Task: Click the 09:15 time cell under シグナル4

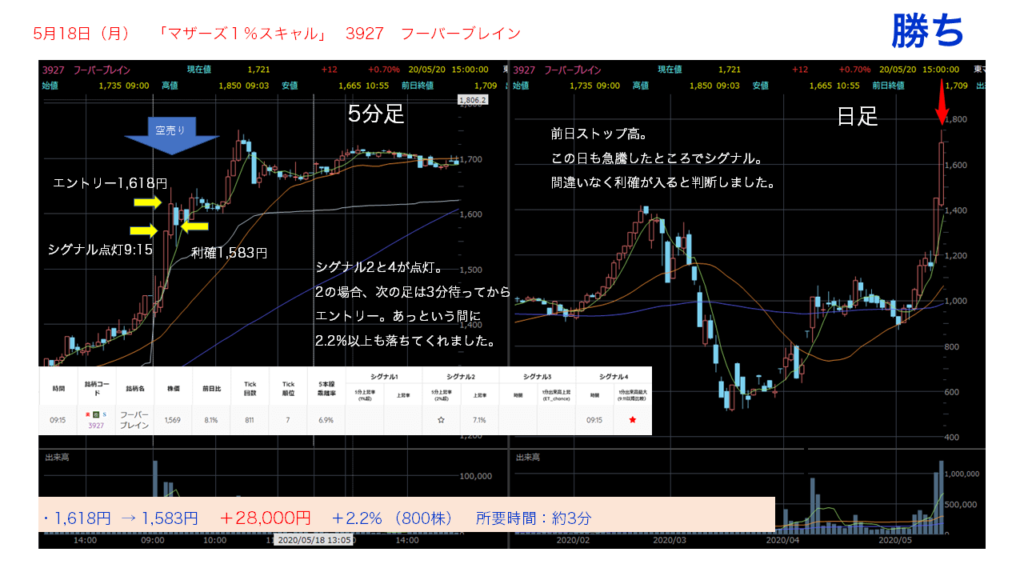Action: click(x=594, y=420)
